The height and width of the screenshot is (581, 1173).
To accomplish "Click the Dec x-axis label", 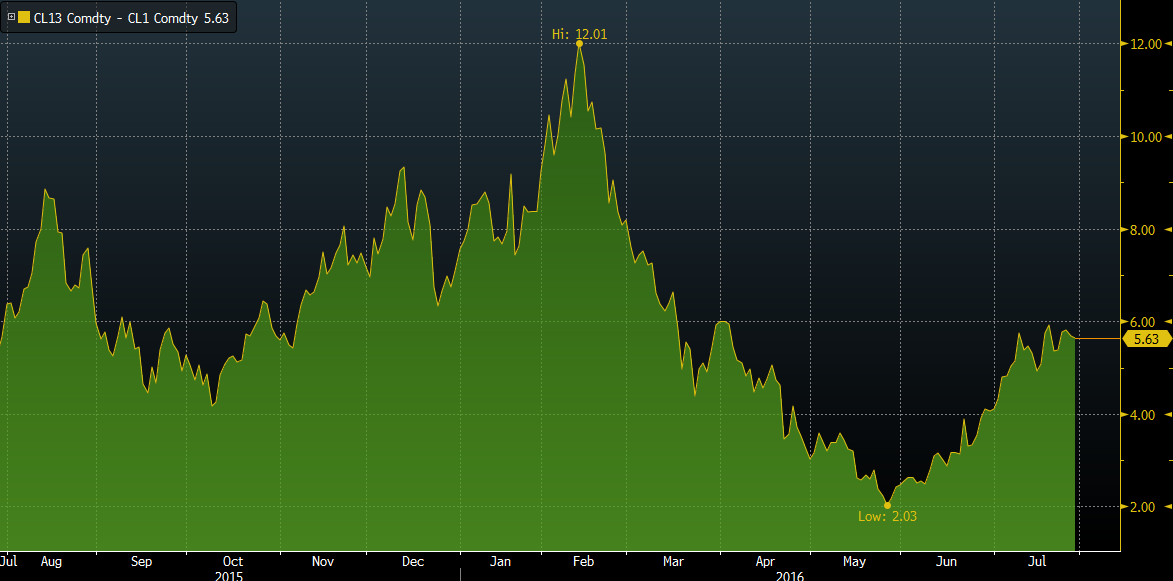I will coord(413,561).
